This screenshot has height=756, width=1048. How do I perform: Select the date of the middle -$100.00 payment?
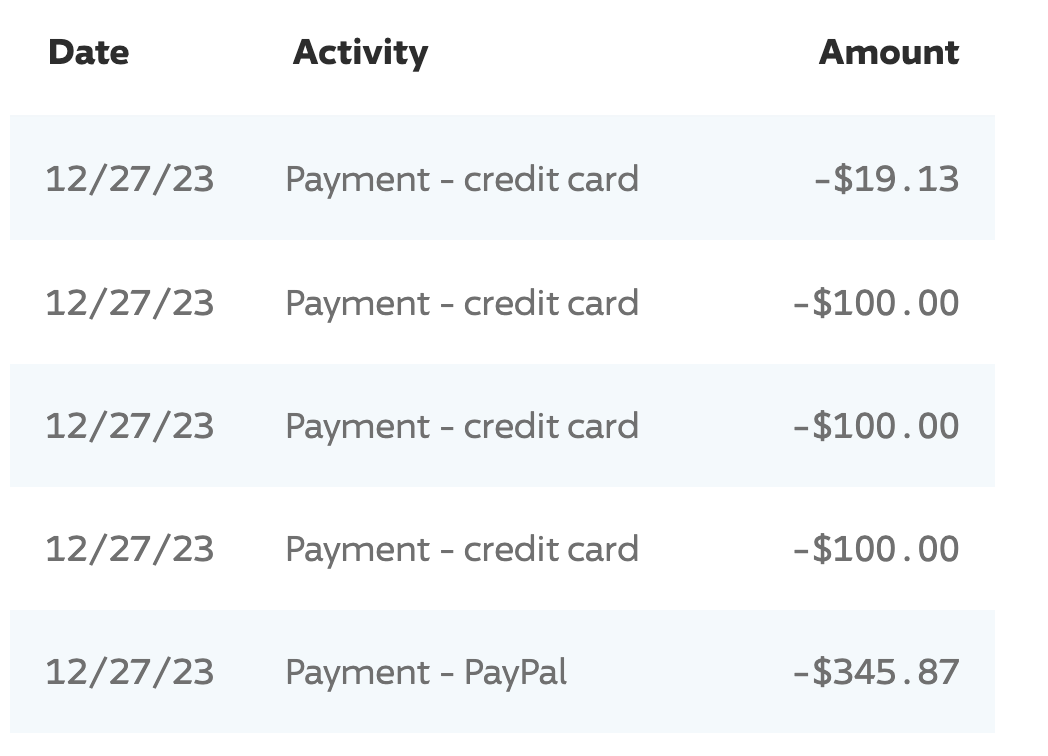pos(130,426)
